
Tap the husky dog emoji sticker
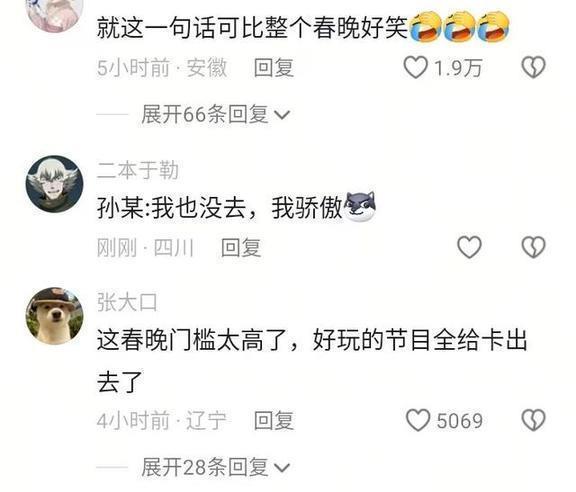[360, 207]
